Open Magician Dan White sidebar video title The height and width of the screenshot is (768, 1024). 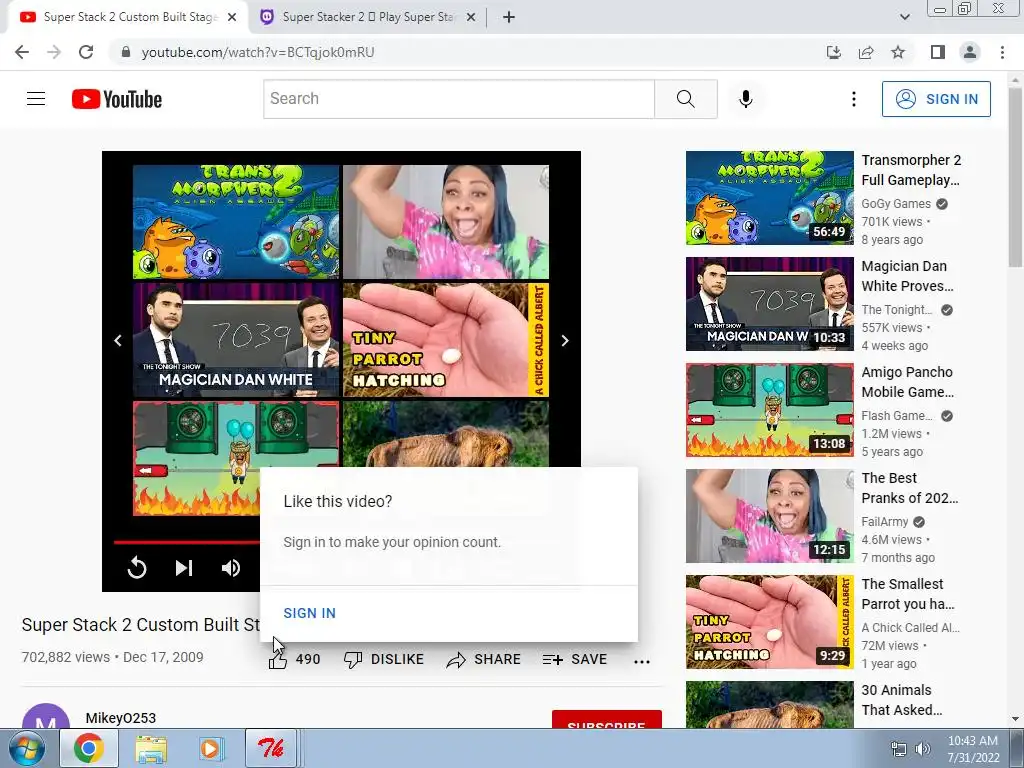click(907, 276)
